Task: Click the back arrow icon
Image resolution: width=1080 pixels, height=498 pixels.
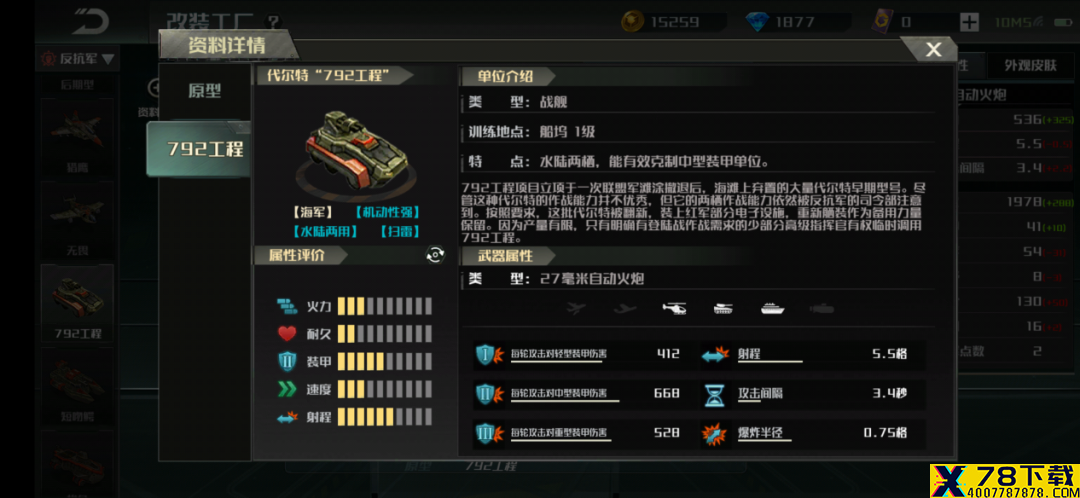Action: point(90,21)
